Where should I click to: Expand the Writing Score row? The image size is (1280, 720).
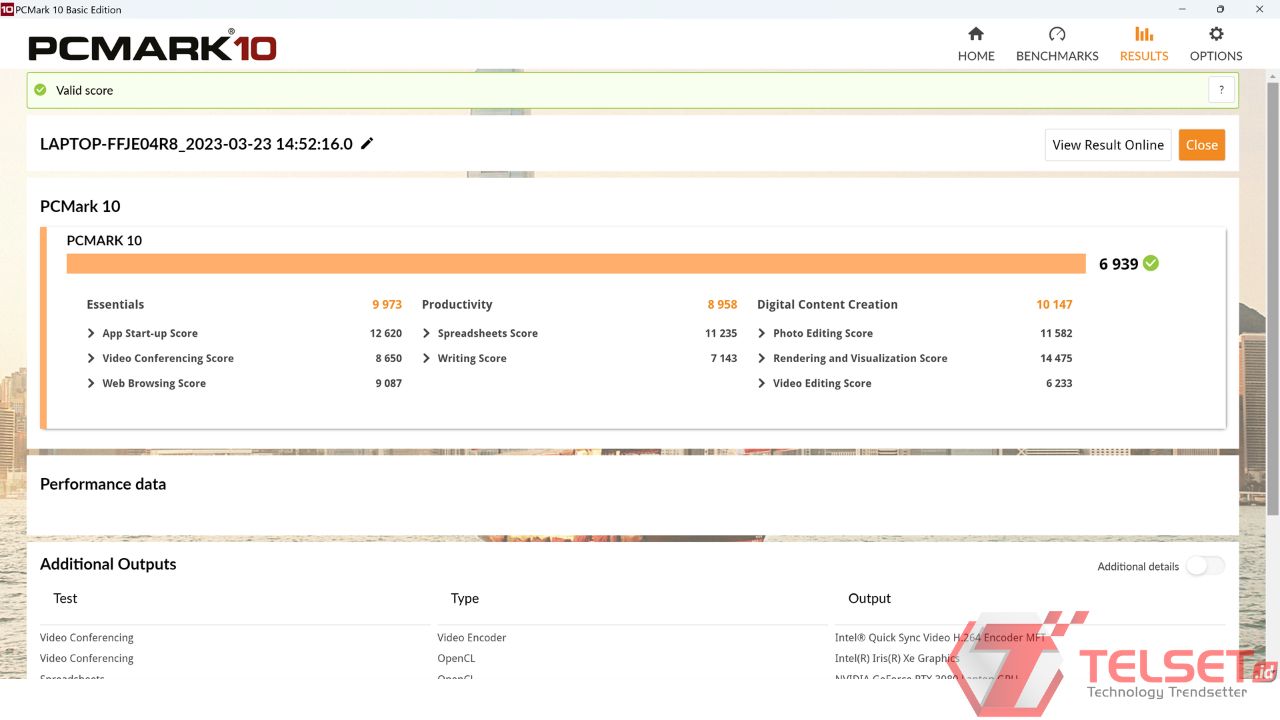coord(427,359)
